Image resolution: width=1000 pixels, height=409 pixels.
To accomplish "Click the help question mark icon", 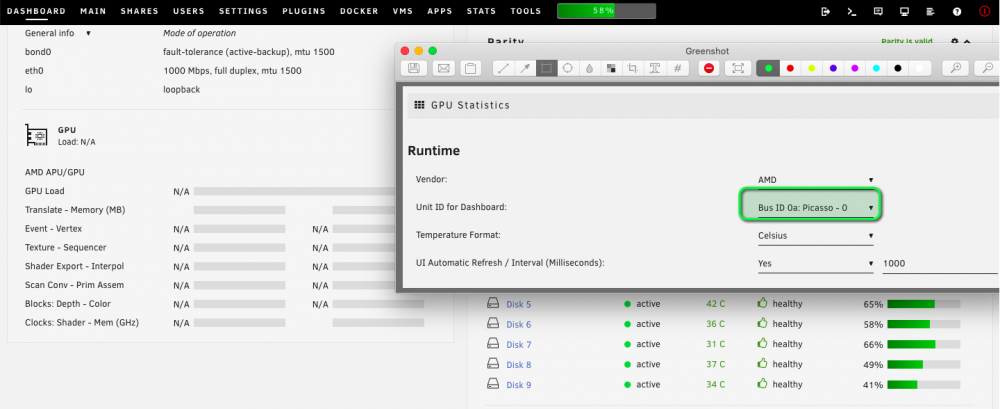I will click(957, 11).
